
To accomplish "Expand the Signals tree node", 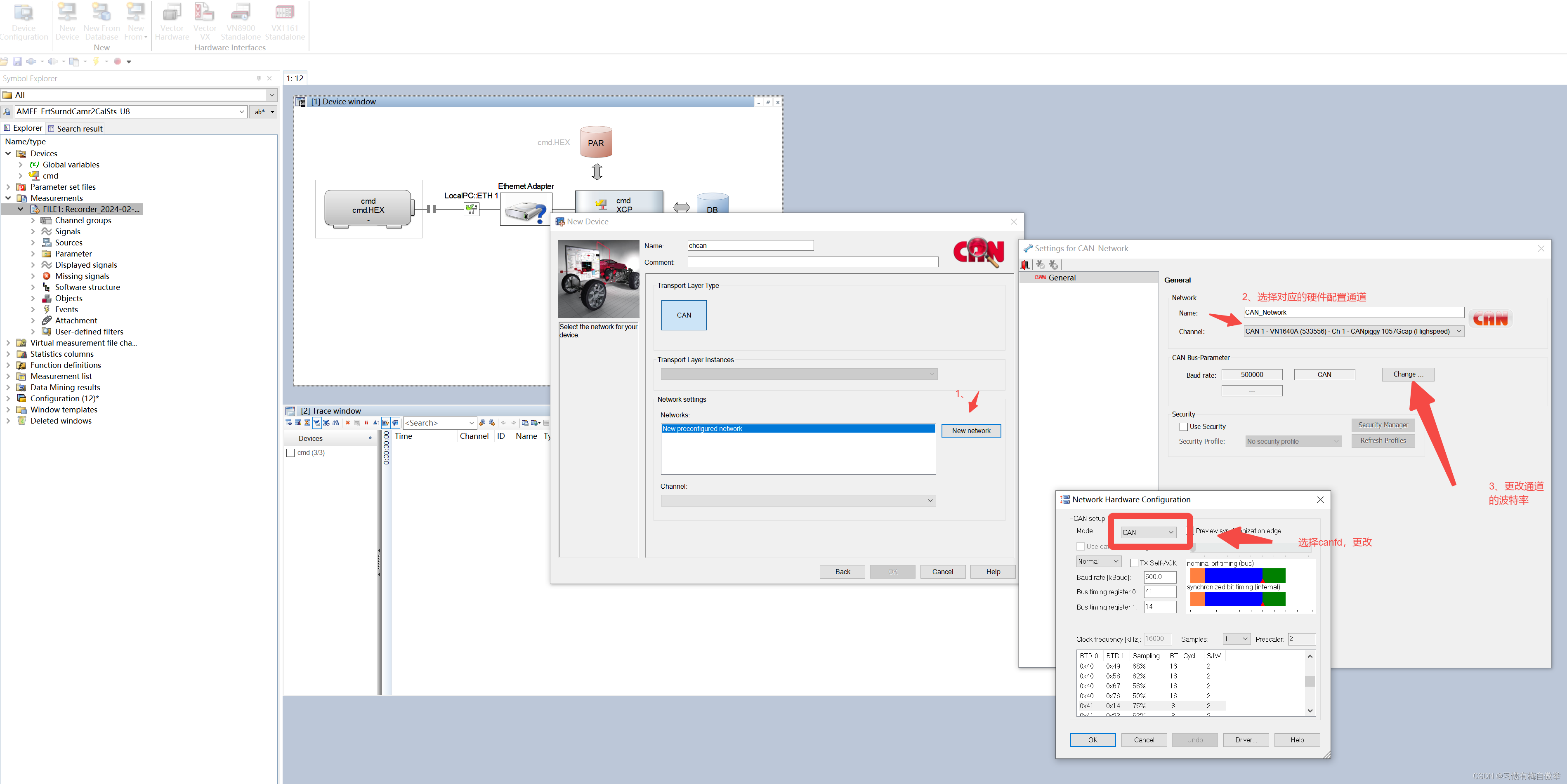I will point(33,232).
